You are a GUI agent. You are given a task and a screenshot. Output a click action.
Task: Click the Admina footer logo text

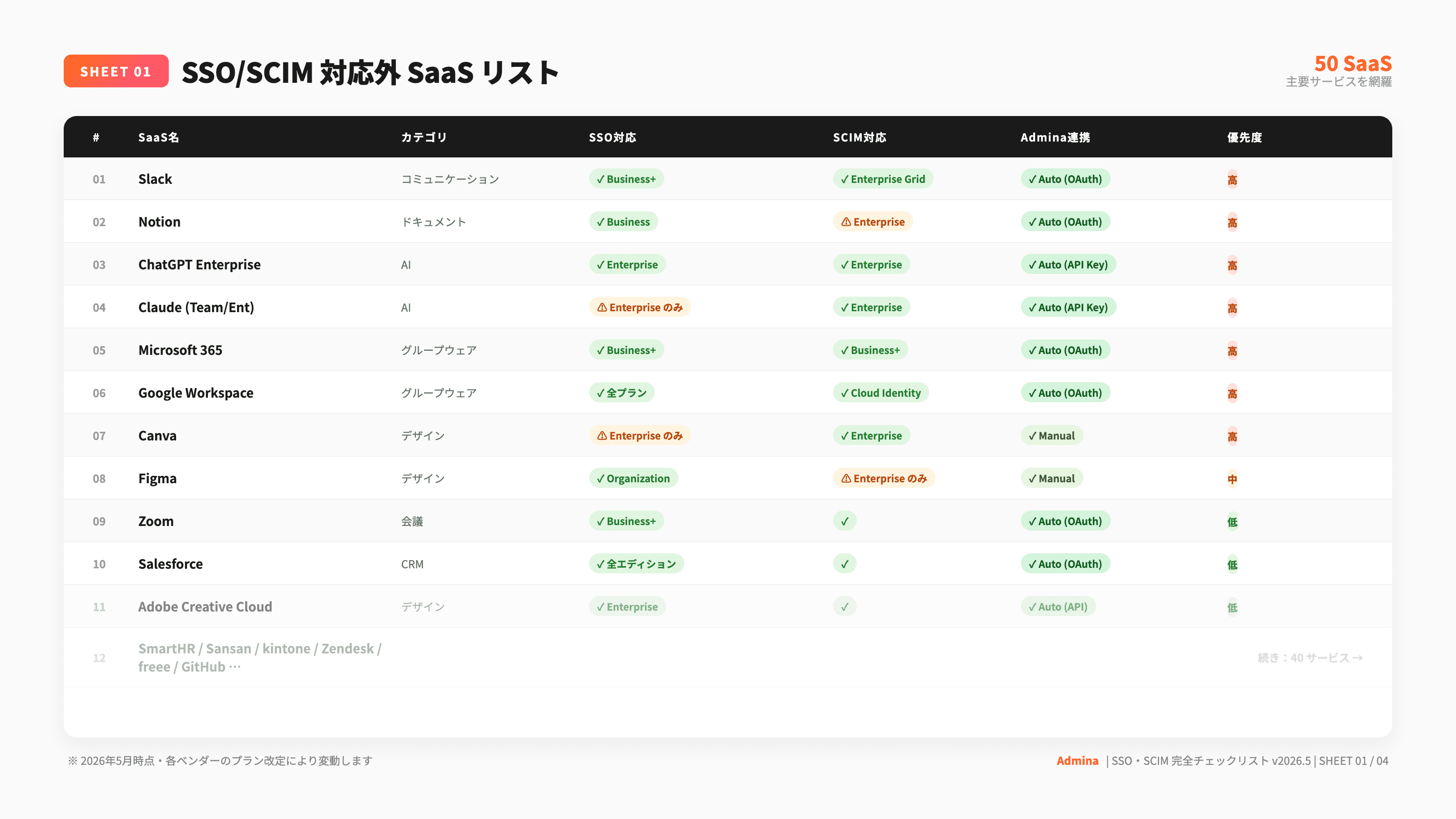click(x=1077, y=761)
